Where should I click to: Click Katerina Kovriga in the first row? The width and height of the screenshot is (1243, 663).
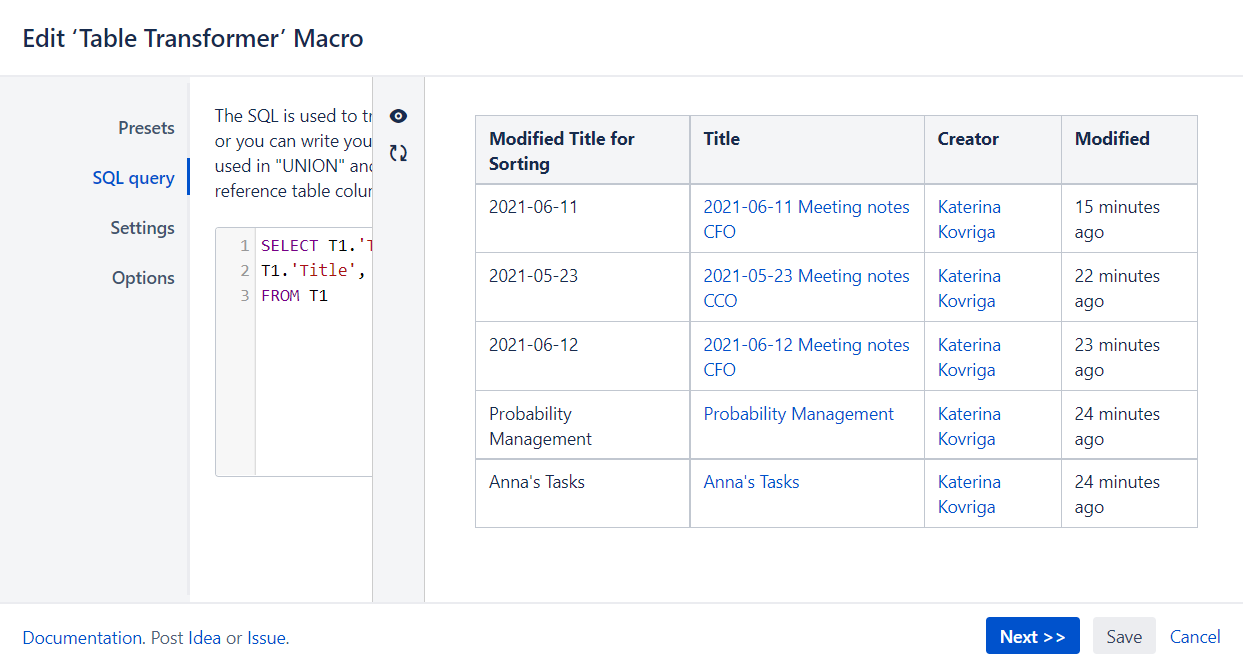(969, 219)
